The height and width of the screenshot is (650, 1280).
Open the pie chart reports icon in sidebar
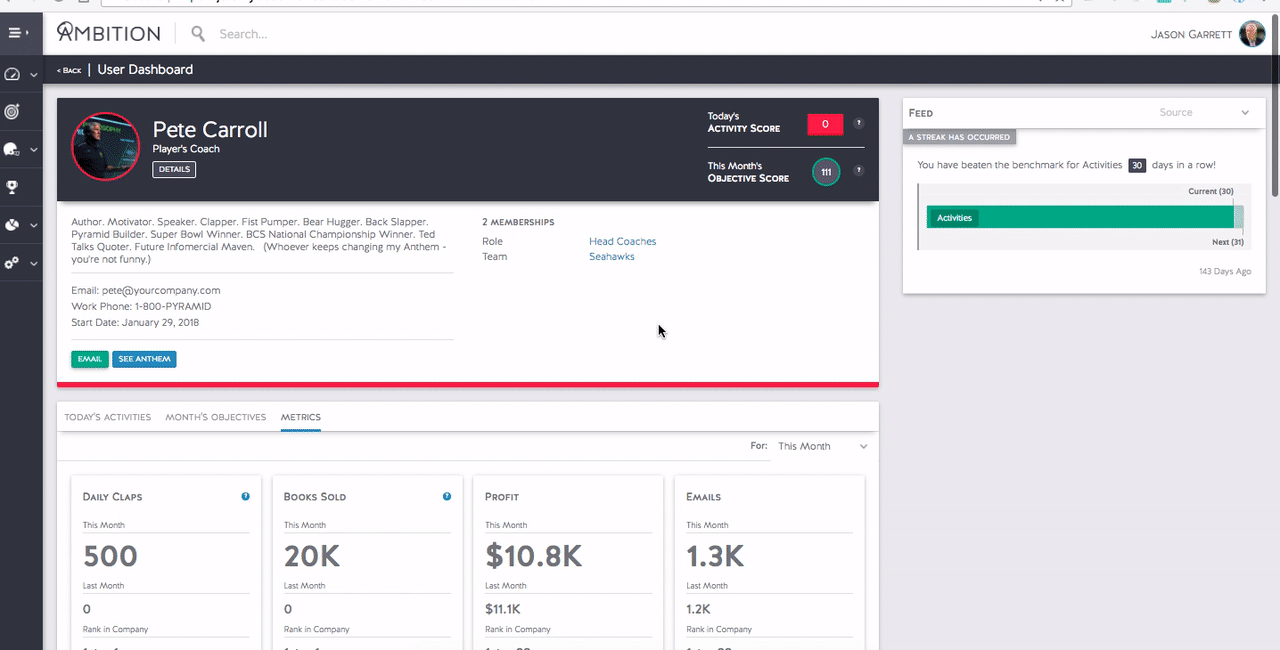pyautogui.click(x=12, y=225)
